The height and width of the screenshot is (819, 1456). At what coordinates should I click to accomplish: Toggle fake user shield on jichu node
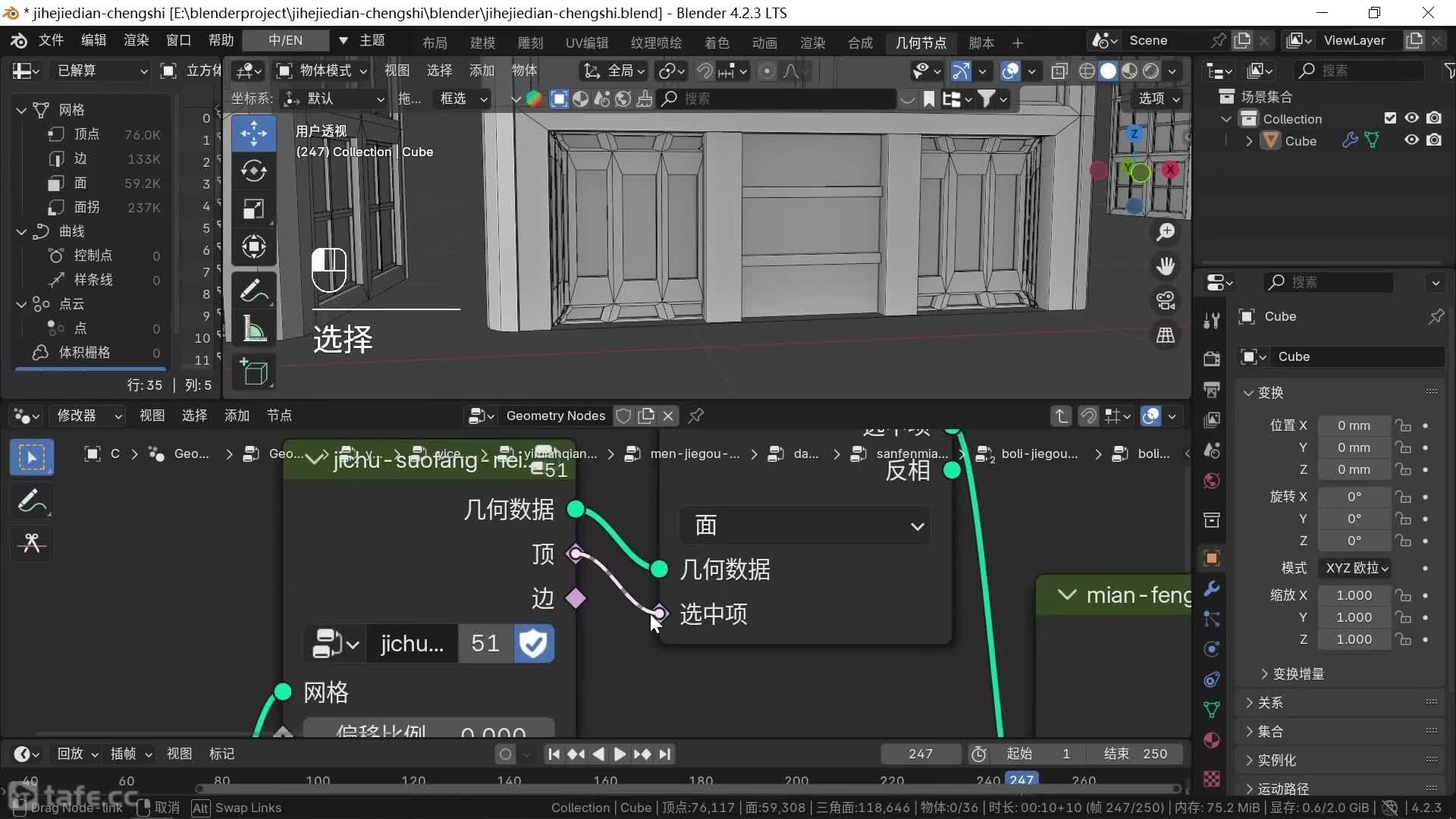(x=534, y=644)
